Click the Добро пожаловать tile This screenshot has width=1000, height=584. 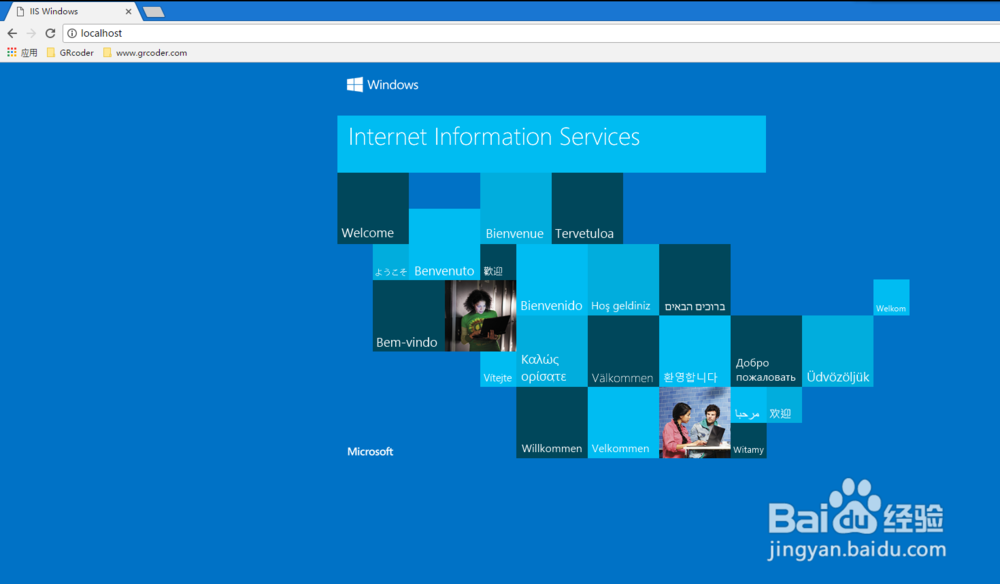(766, 351)
